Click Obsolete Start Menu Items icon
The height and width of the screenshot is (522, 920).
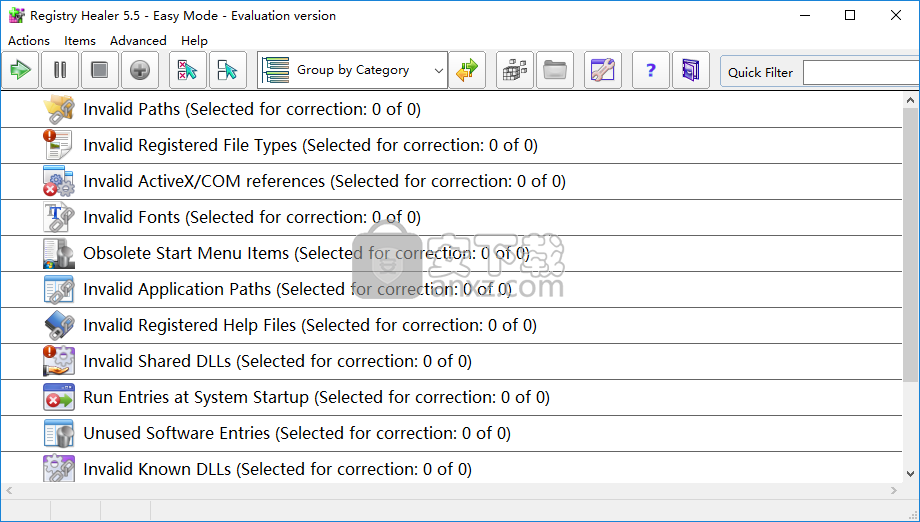click(x=59, y=253)
